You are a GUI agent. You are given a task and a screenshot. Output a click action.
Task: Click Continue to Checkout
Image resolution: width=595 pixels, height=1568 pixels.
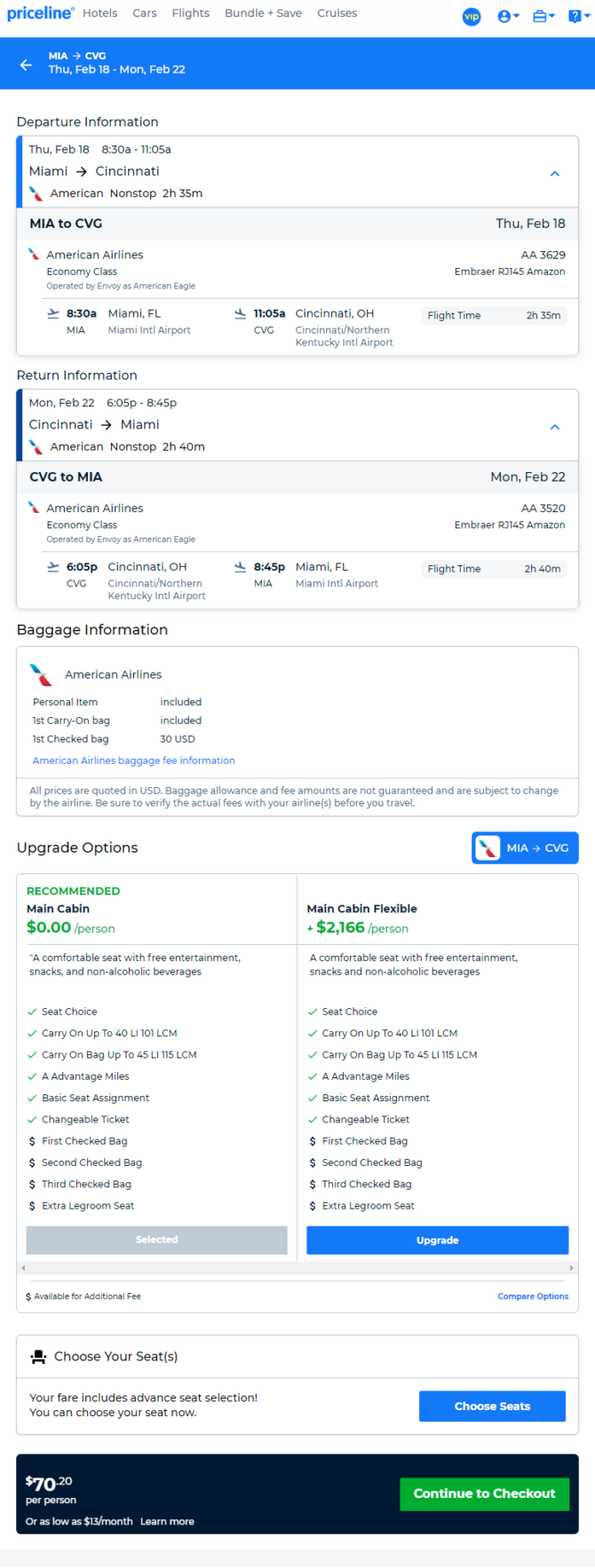coord(485,1493)
